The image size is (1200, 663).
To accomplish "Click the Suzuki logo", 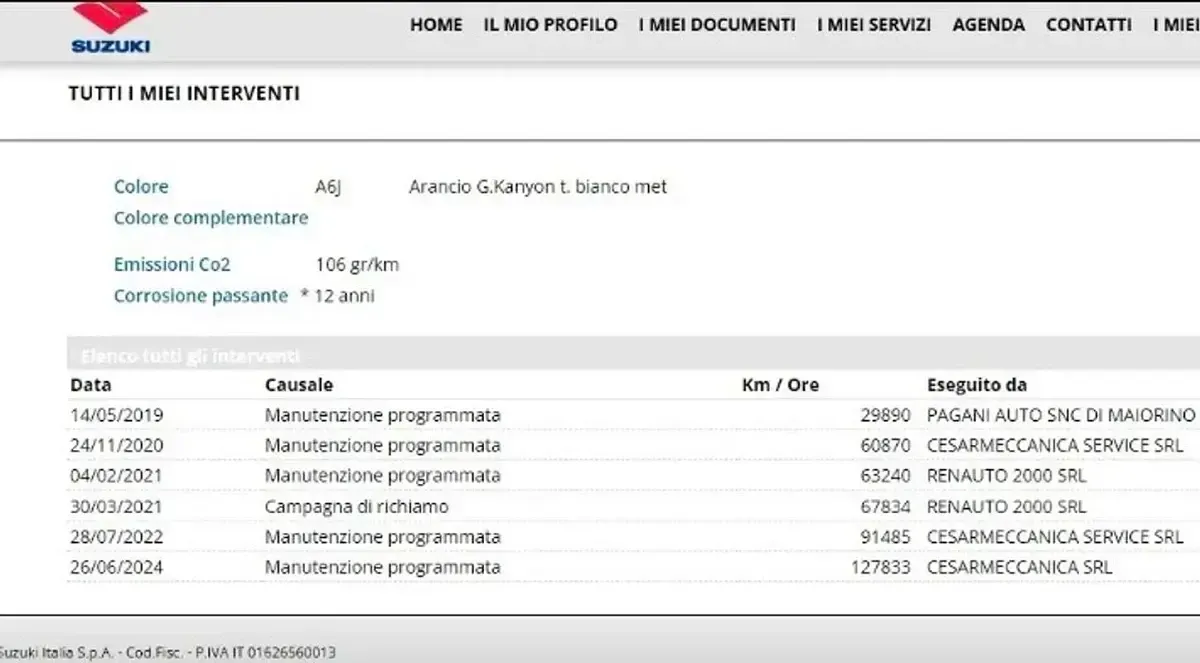I will (110, 27).
